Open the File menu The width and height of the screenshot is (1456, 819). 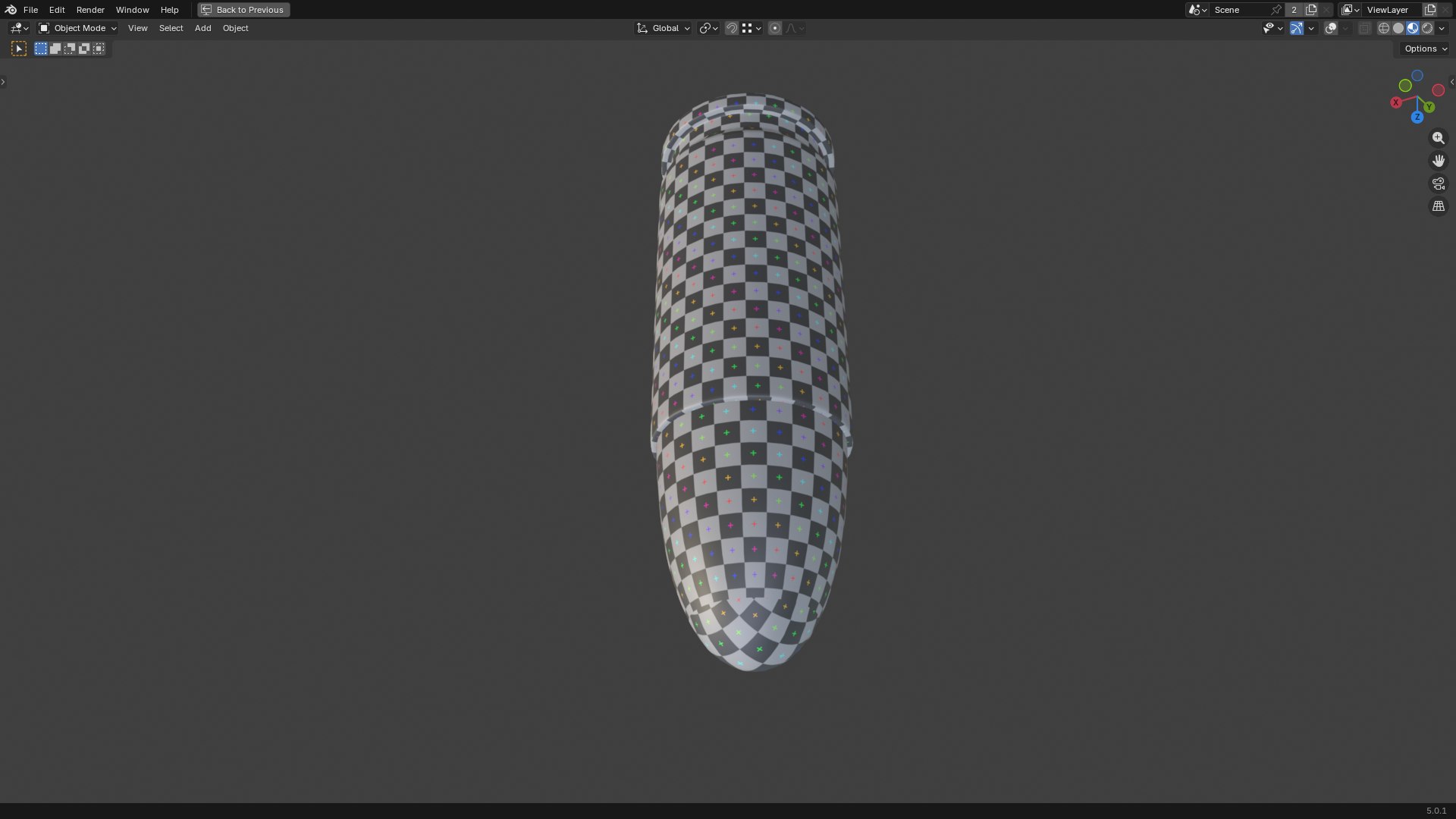click(x=30, y=10)
